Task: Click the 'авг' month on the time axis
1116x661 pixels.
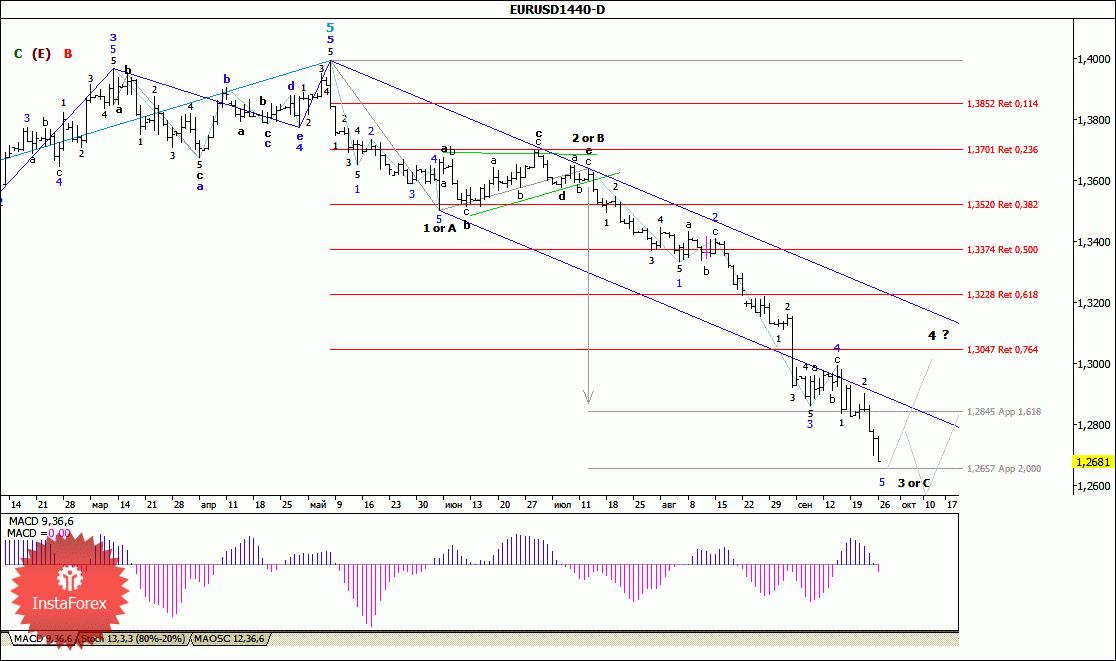Action: [x=669, y=504]
